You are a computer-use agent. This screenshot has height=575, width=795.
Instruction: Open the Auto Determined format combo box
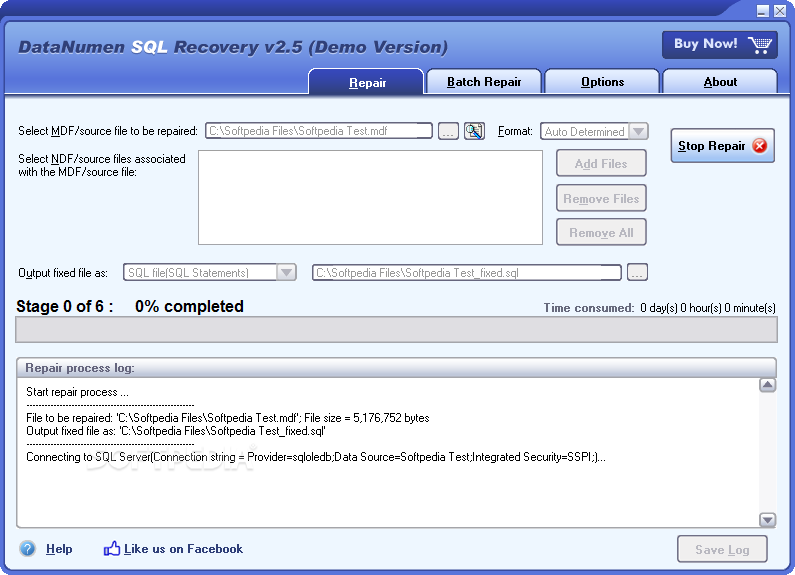pos(594,131)
